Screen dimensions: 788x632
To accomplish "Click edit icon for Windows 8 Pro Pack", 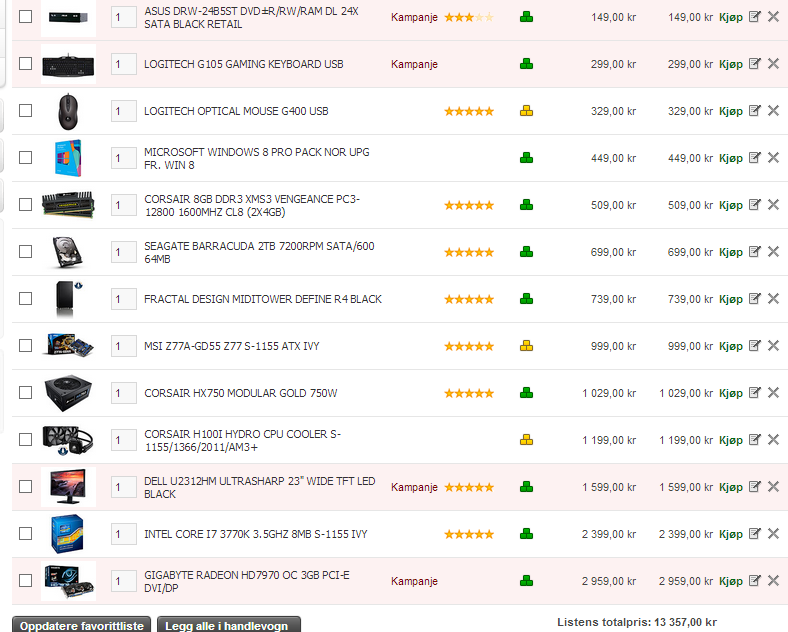I will point(754,157).
